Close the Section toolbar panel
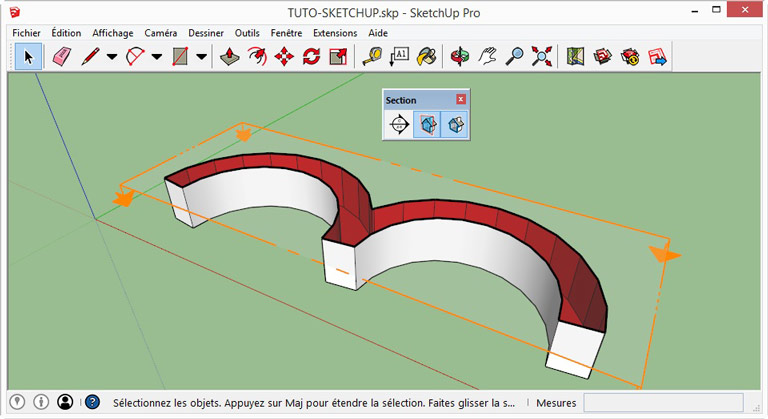The width and height of the screenshot is (768, 419). pyautogui.click(x=460, y=99)
